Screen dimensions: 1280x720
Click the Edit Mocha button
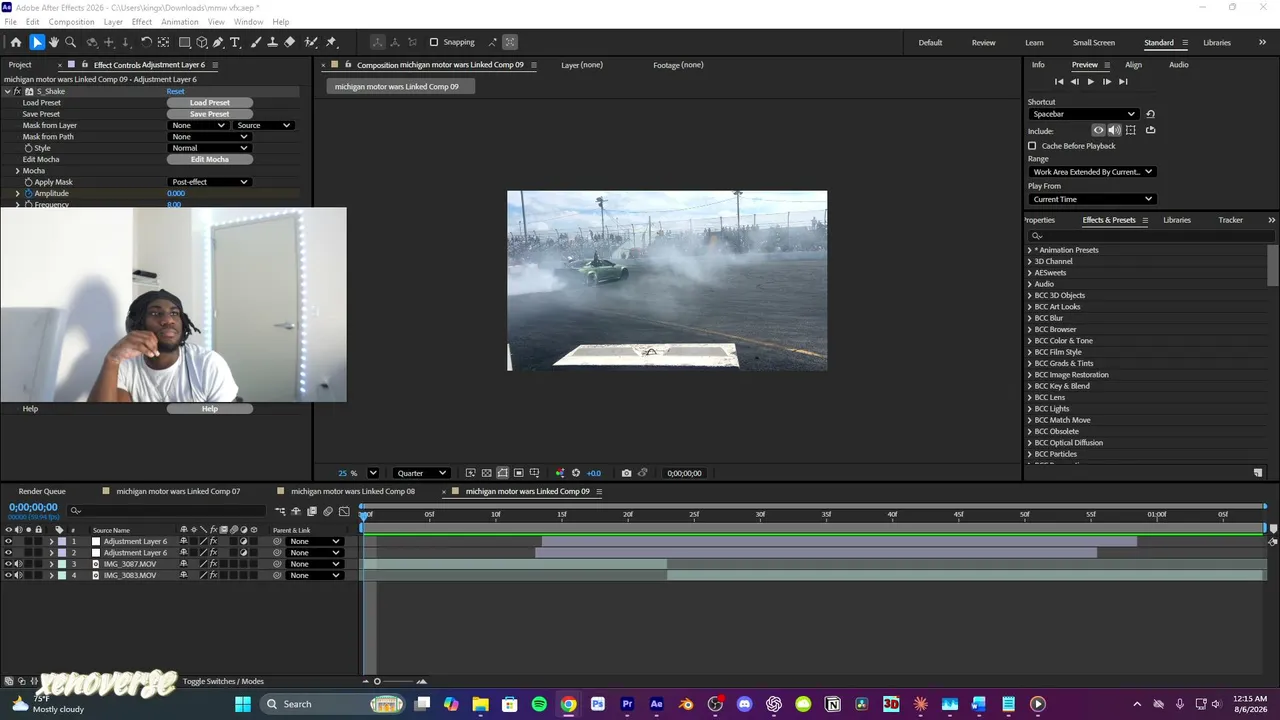coord(209,159)
